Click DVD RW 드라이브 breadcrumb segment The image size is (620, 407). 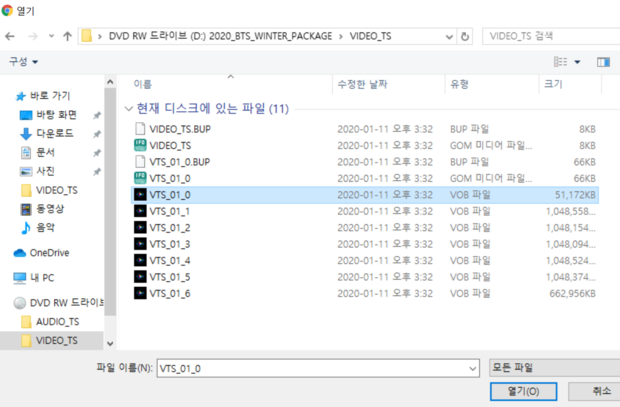[220, 36]
